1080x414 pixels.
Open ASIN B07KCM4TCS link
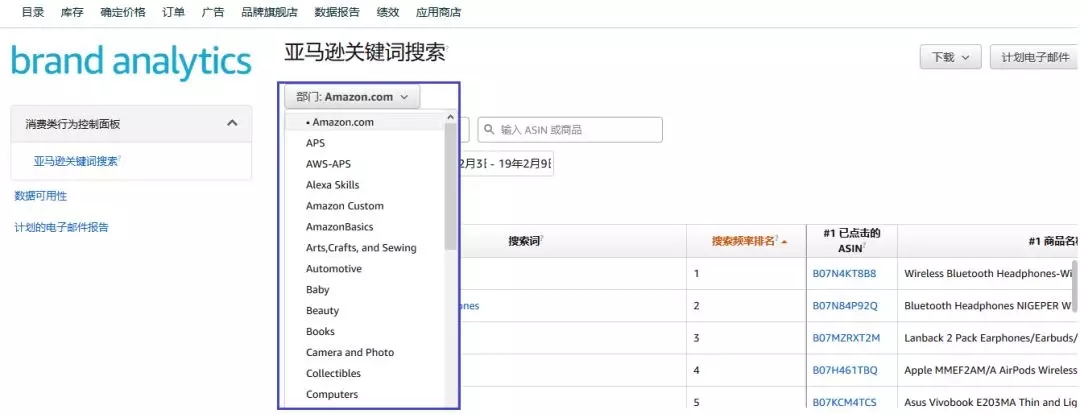point(844,402)
